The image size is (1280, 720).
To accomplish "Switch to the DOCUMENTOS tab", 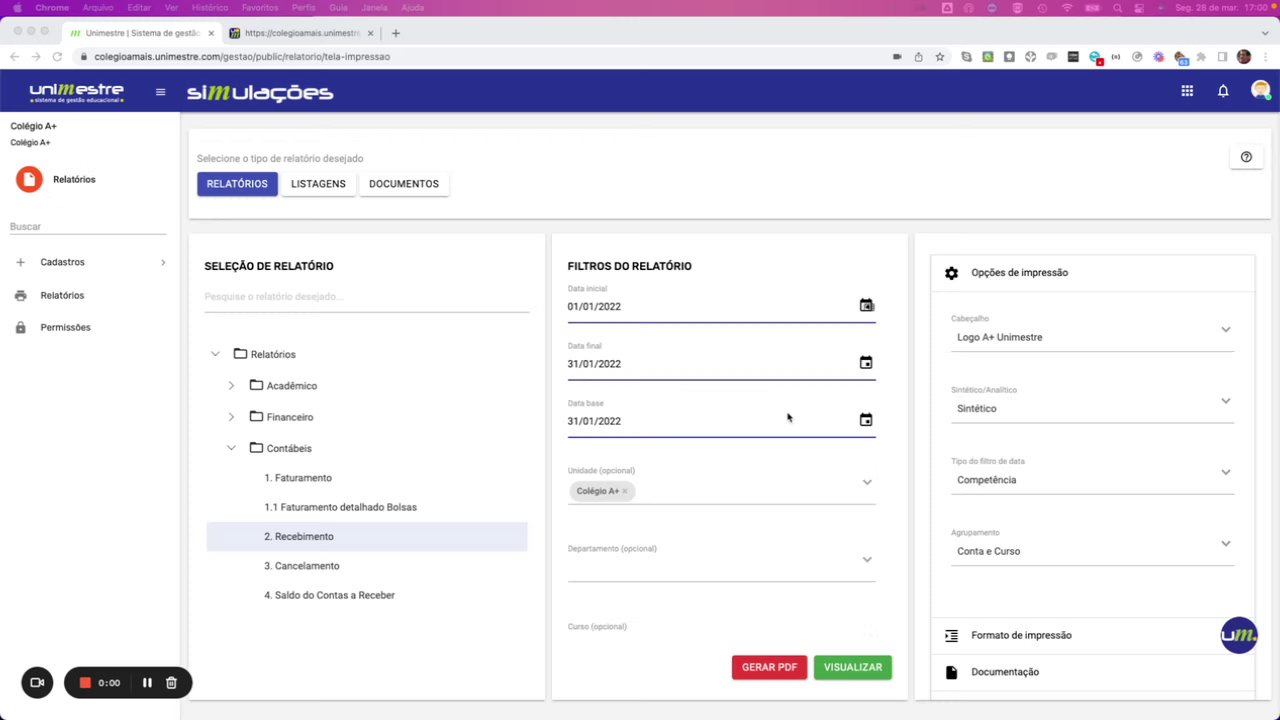I will 404,184.
